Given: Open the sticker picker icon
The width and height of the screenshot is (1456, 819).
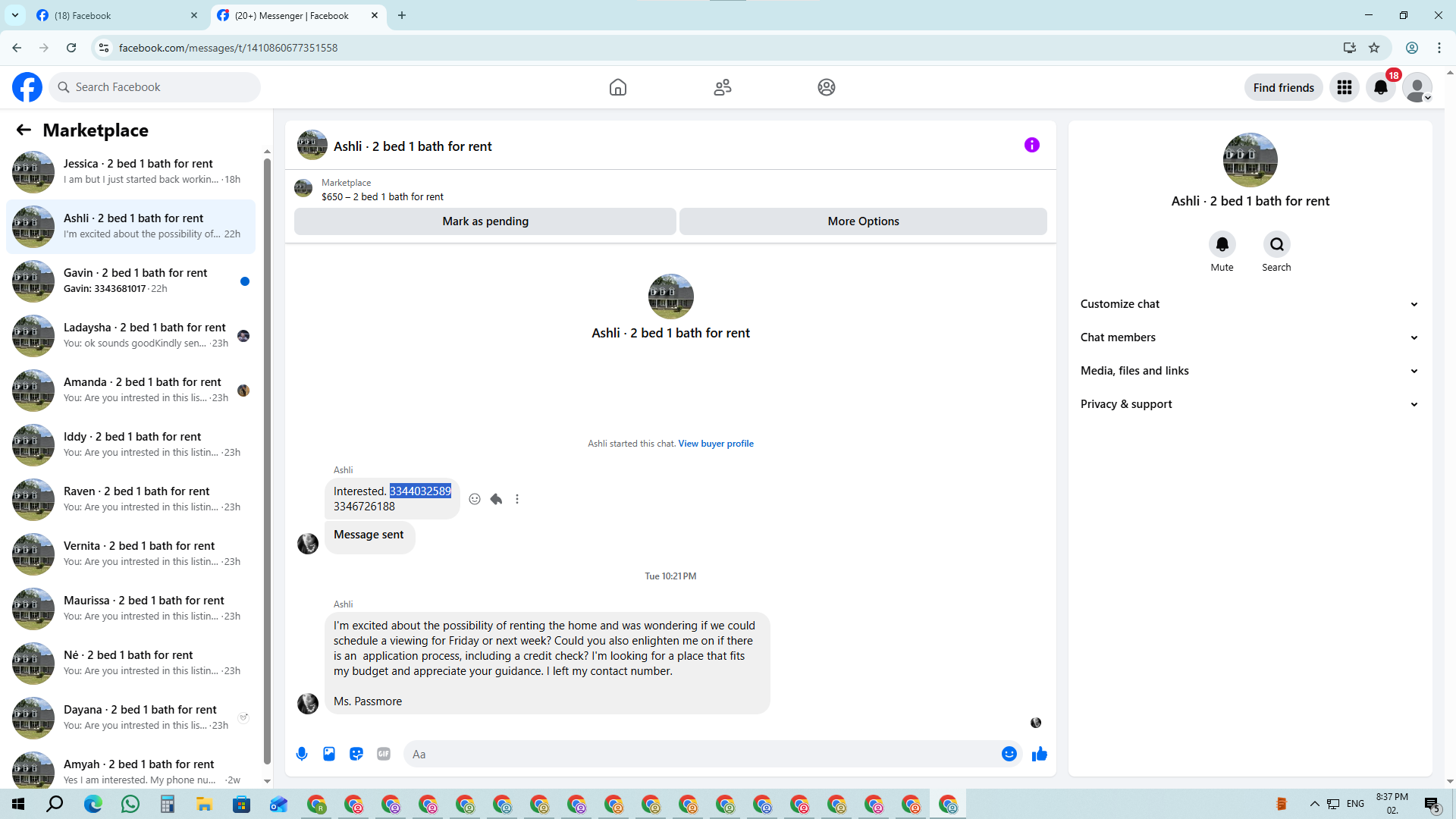Looking at the screenshot, I should coord(356,754).
